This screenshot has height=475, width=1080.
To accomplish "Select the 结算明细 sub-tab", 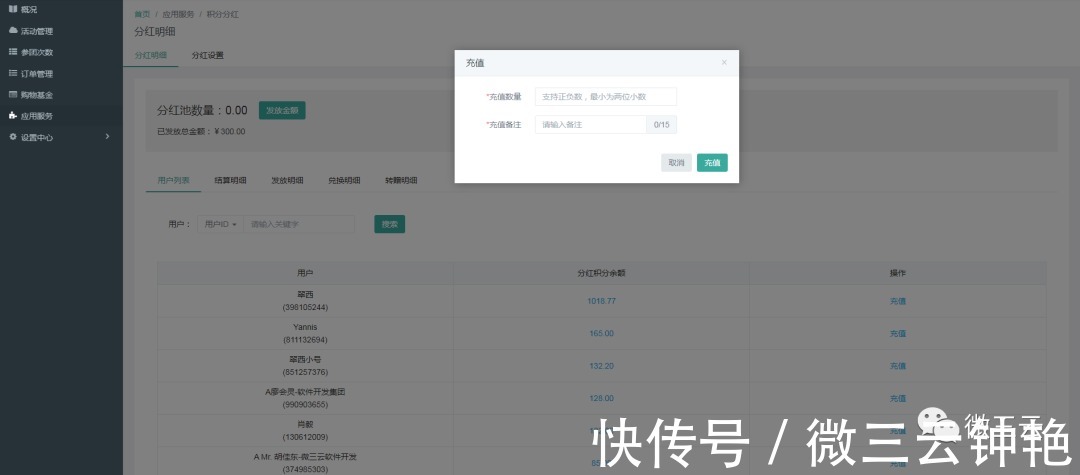I will pyautogui.click(x=230, y=180).
